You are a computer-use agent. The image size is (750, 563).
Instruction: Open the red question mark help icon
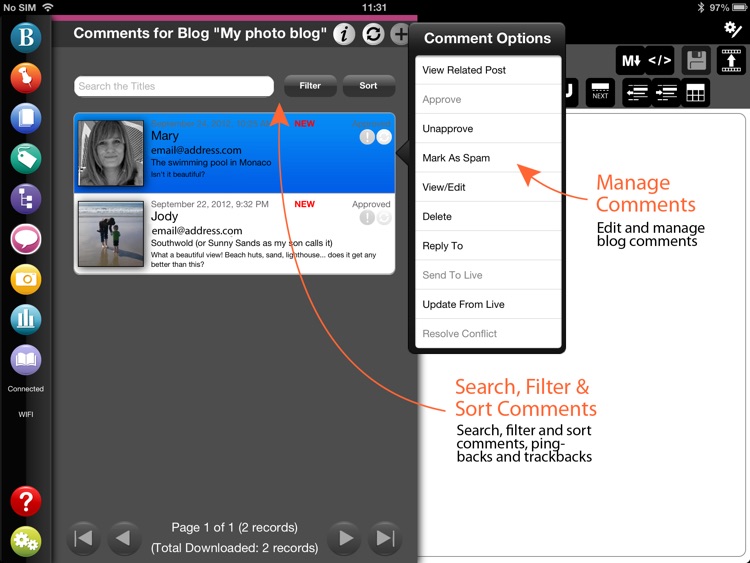coord(26,501)
